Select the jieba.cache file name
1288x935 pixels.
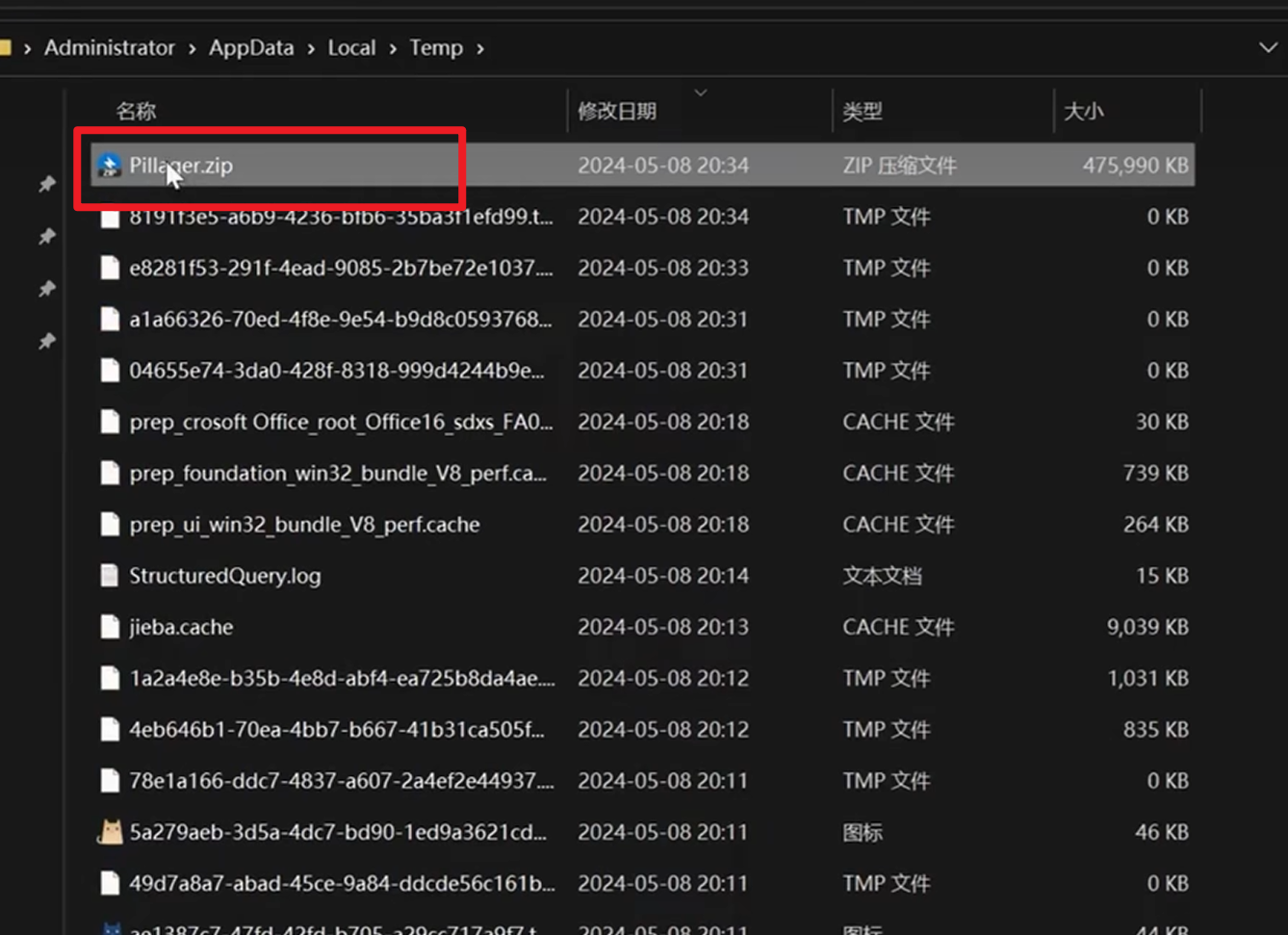(x=181, y=627)
